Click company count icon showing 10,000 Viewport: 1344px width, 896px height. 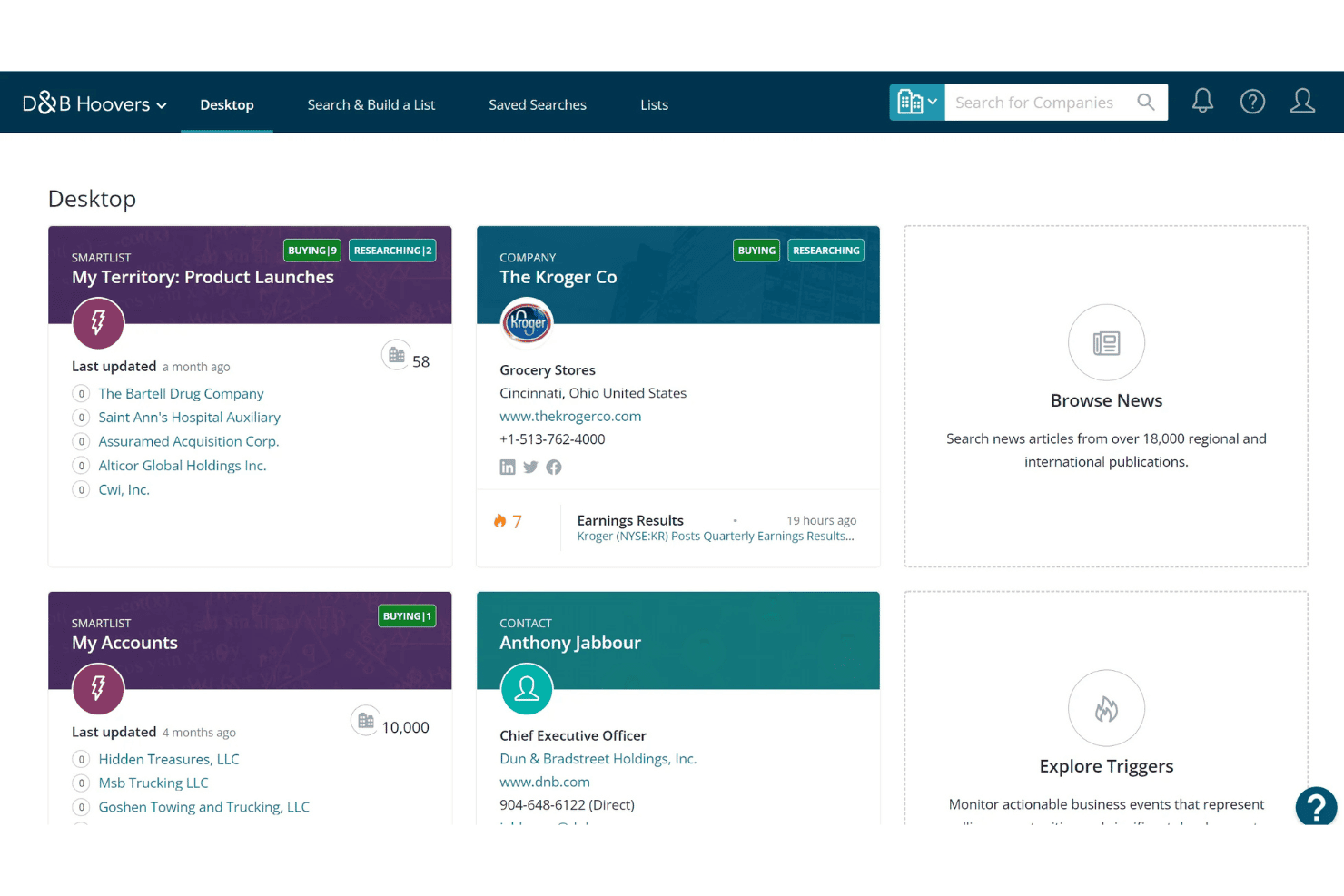[x=366, y=721]
